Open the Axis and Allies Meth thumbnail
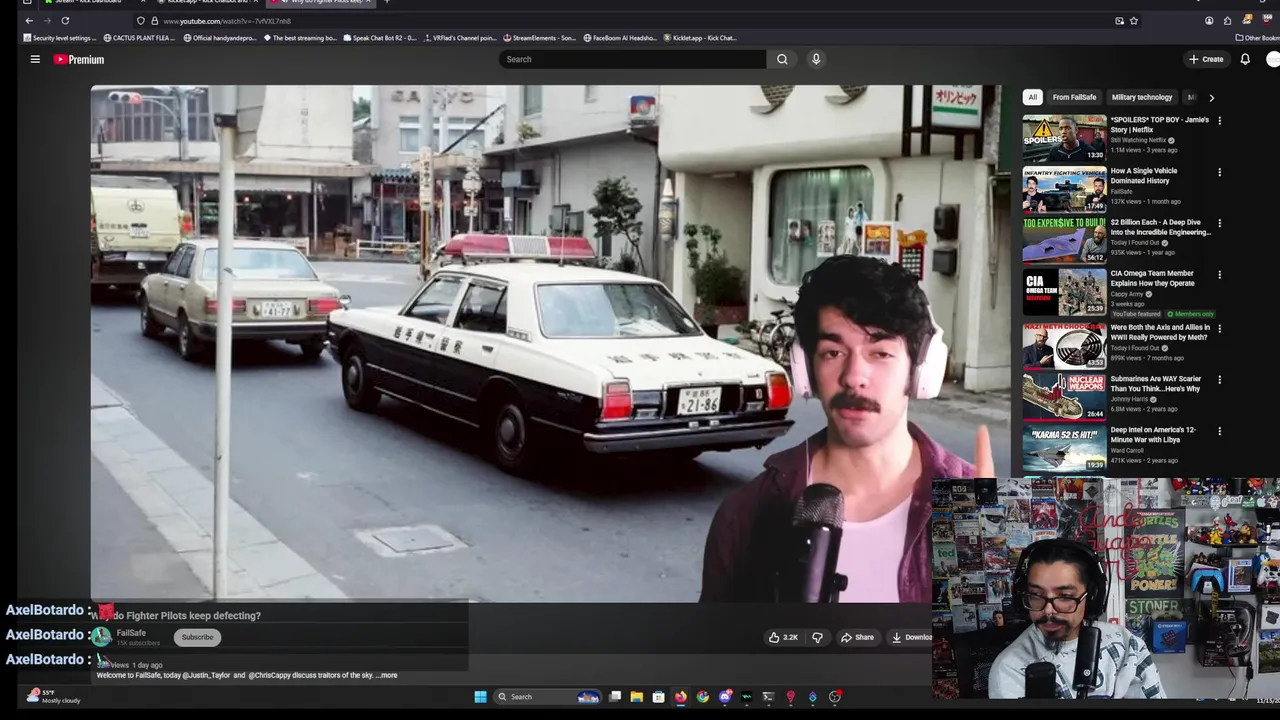The width and height of the screenshot is (1280, 720). 1064,344
